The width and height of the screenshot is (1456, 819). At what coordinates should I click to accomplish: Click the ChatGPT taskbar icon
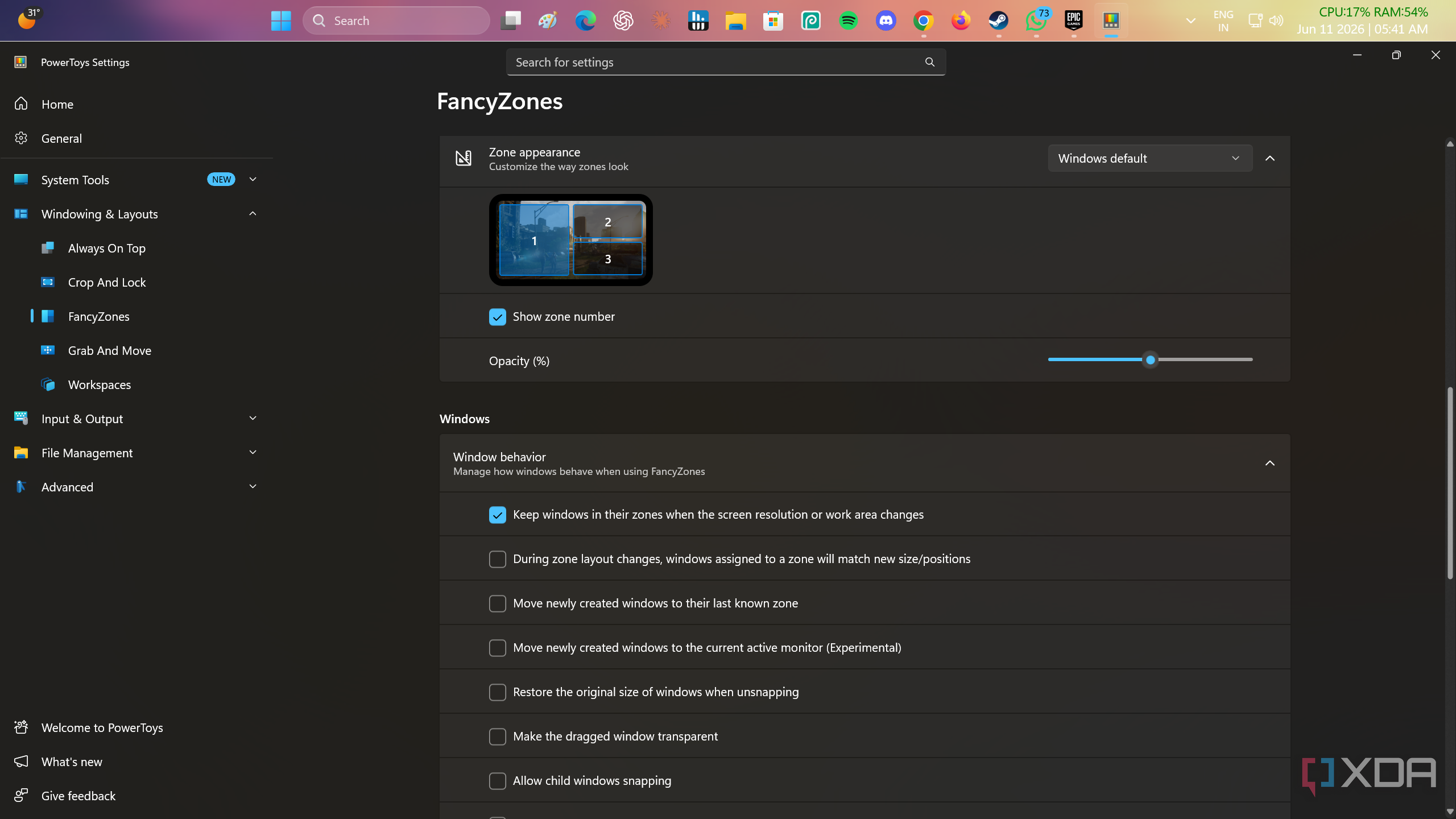point(623,21)
